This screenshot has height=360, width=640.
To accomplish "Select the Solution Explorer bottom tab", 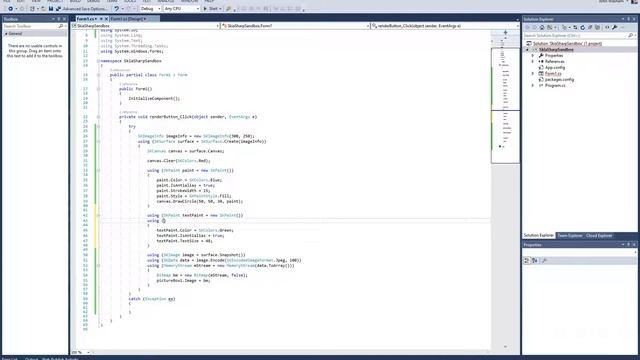I will tap(539, 236).
